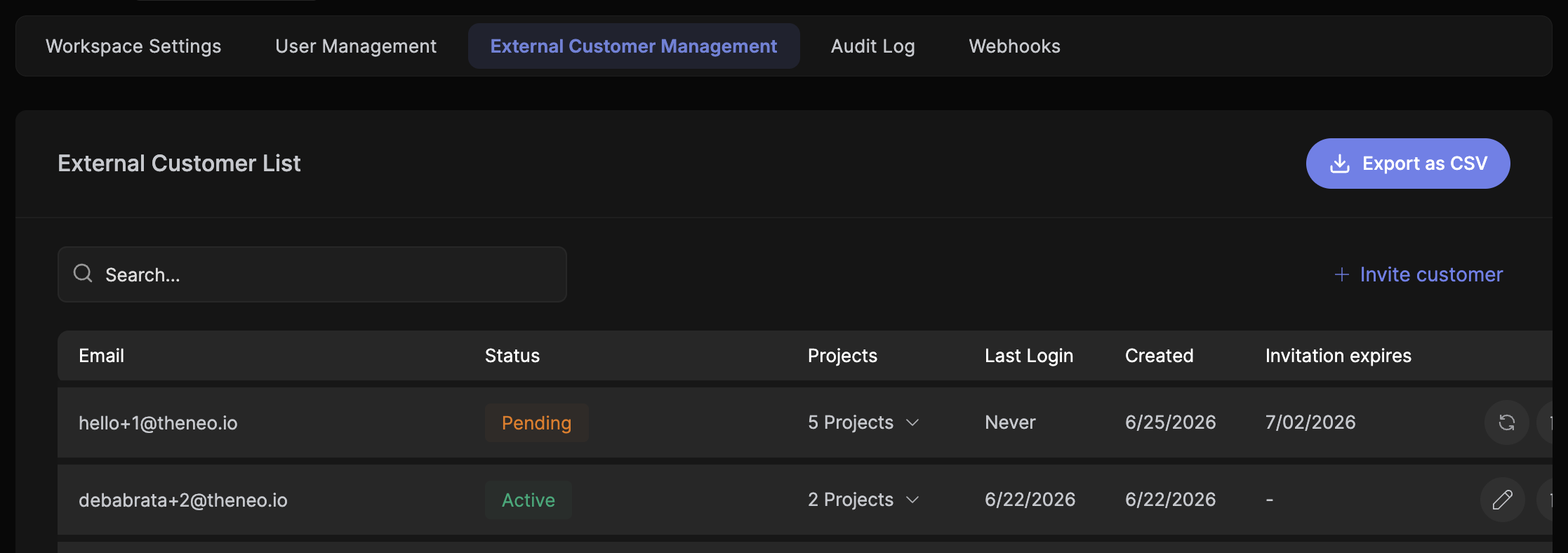Click the External Customer List heading
The image size is (1568, 553).
[179, 164]
